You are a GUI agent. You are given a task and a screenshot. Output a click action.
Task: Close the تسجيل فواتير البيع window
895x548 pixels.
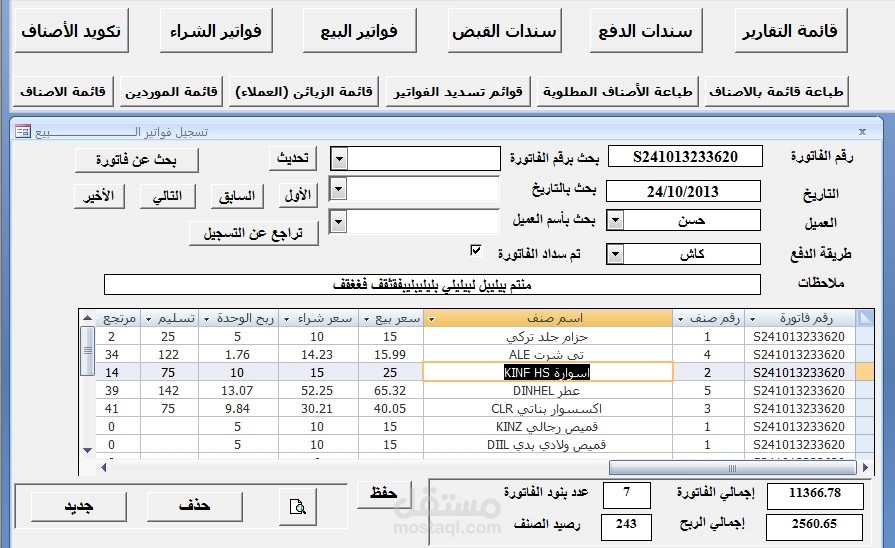862,132
